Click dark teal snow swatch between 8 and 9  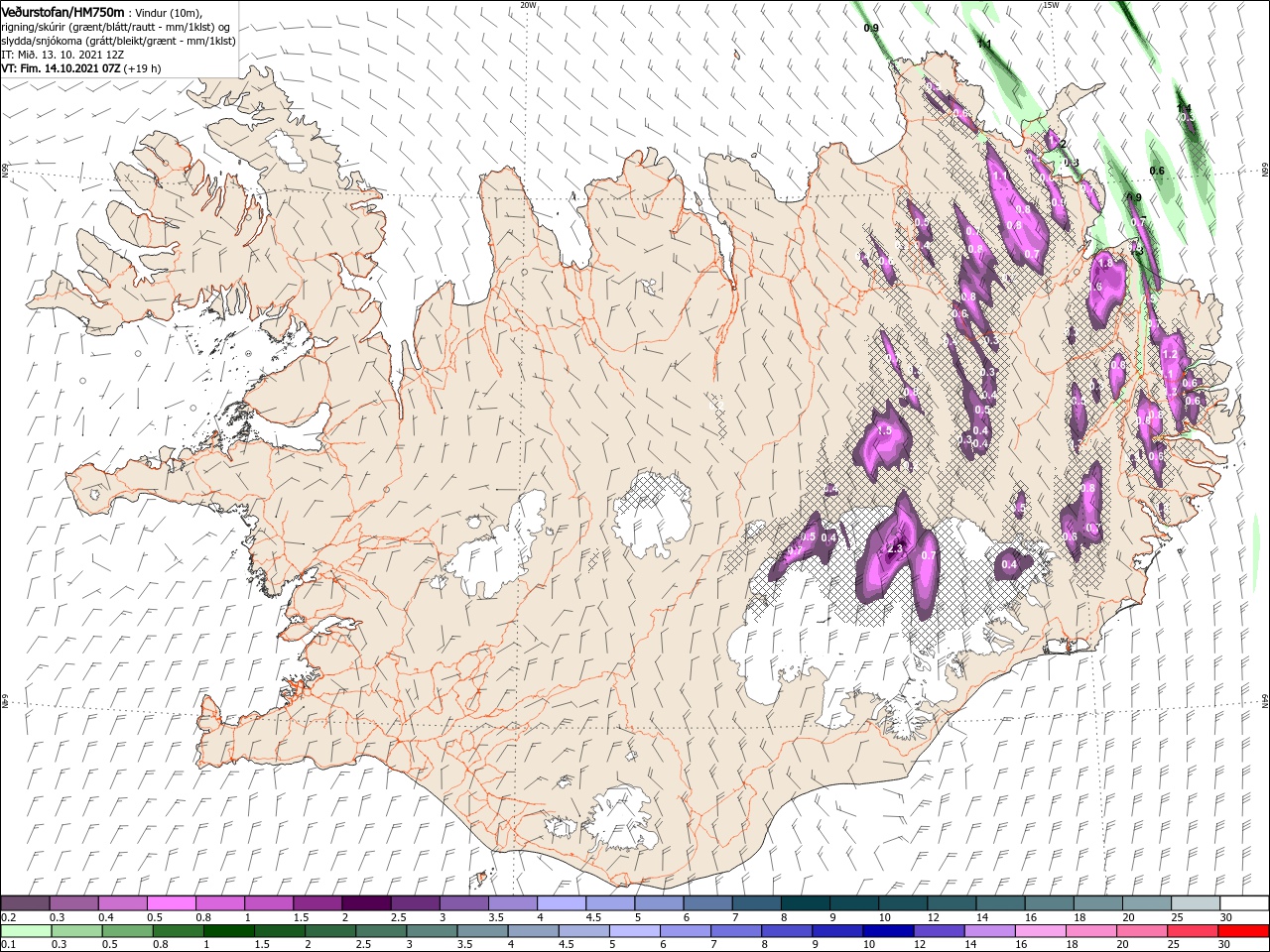tap(806, 903)
